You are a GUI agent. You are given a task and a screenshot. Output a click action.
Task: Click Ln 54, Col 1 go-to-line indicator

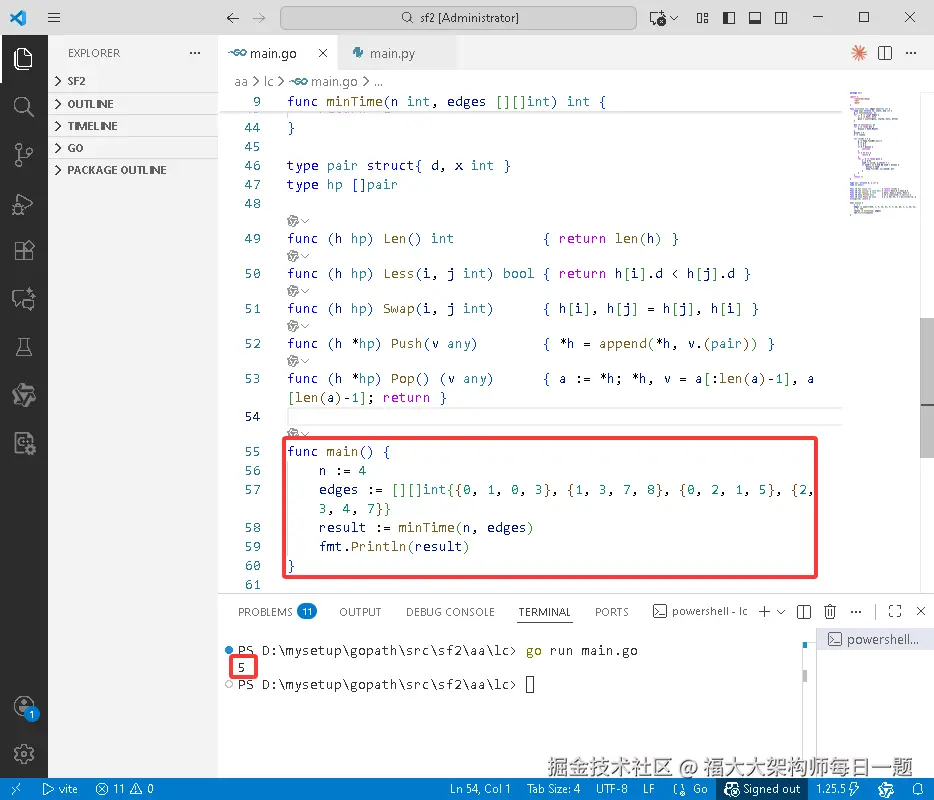pos(480,789)
